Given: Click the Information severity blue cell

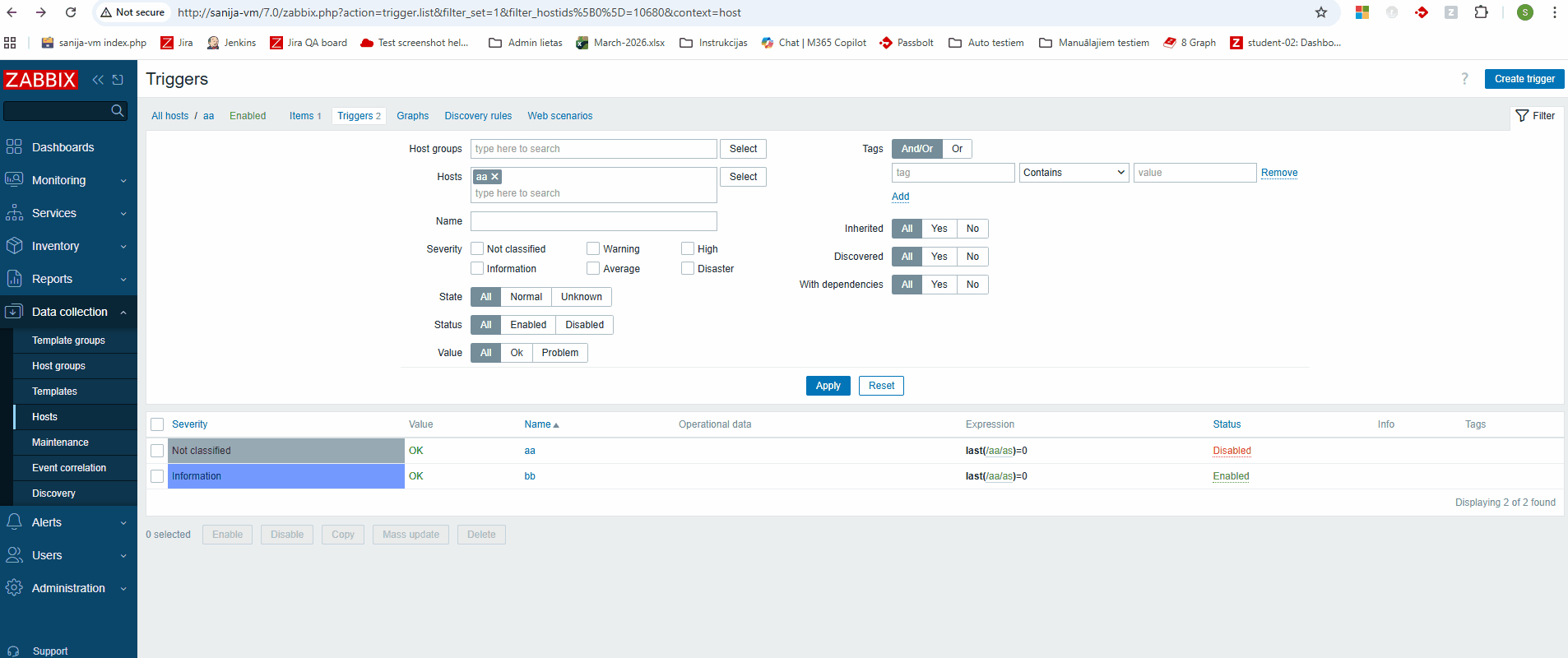Looking at the screenshot, I should [x=285, y=476].
